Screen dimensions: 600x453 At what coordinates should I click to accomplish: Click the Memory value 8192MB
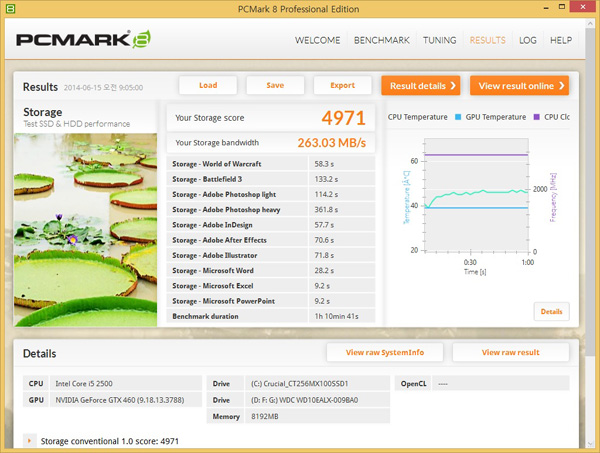click(x=265, y=416)
